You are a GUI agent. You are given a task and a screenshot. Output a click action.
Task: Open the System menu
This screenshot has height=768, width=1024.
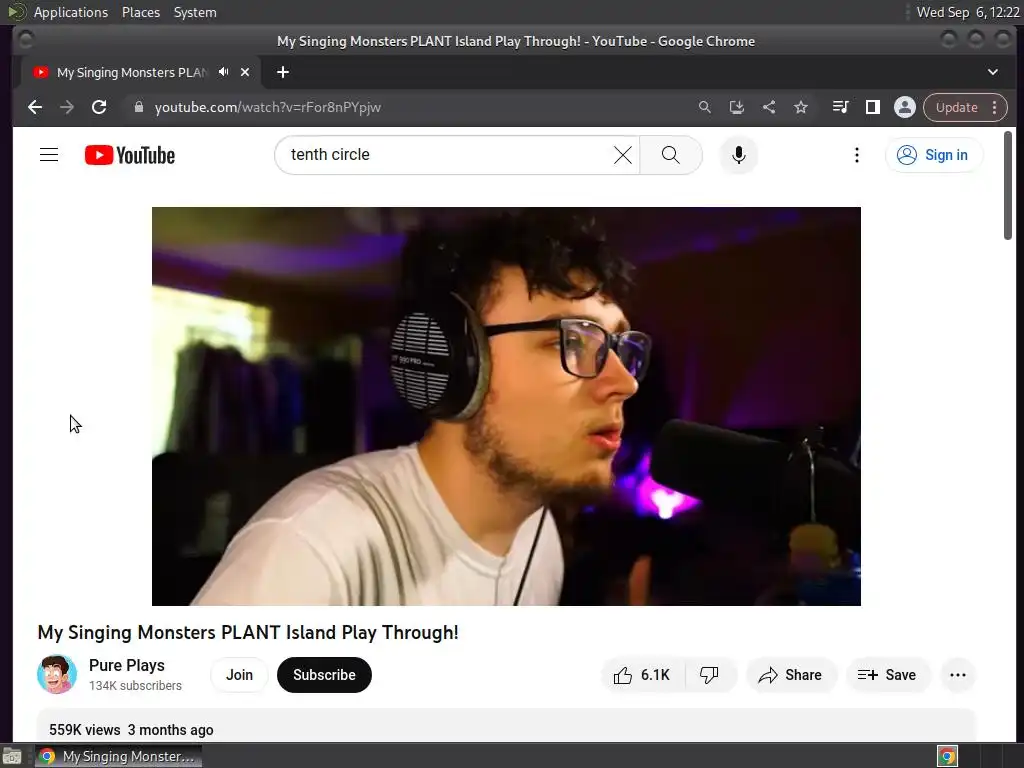tap(195, 12)
